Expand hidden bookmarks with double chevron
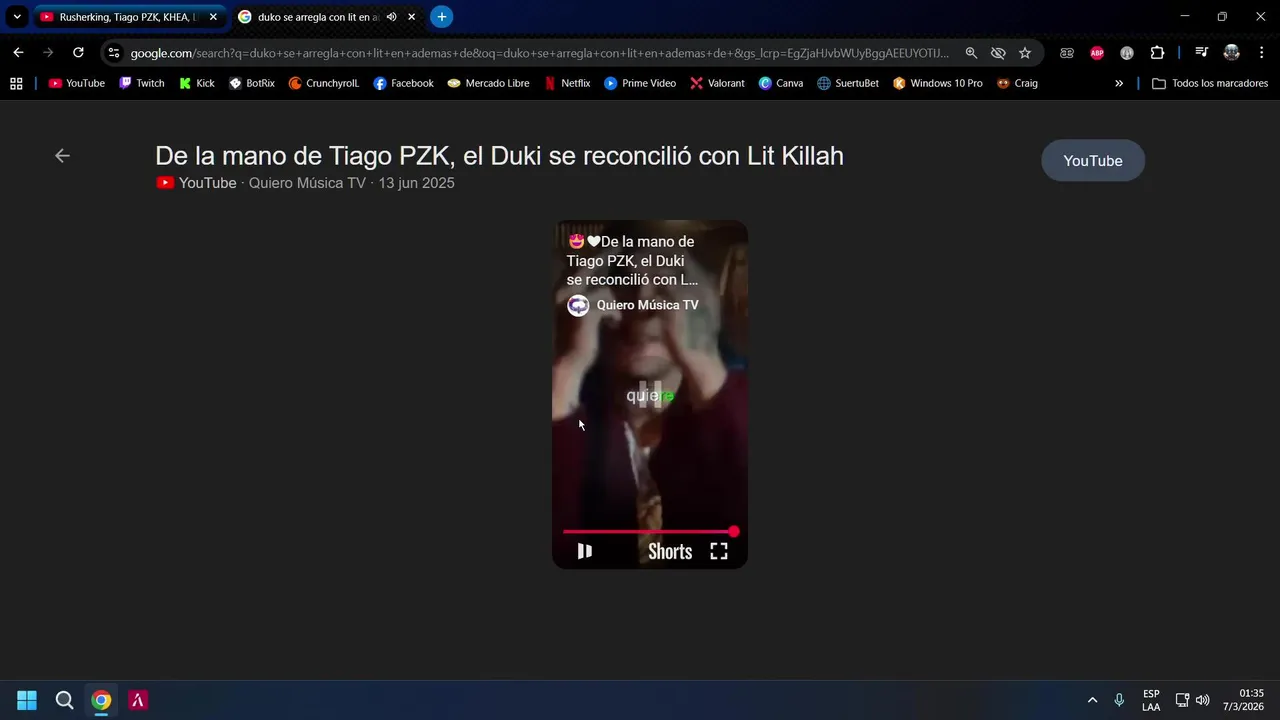 (x=1119, y=83)
